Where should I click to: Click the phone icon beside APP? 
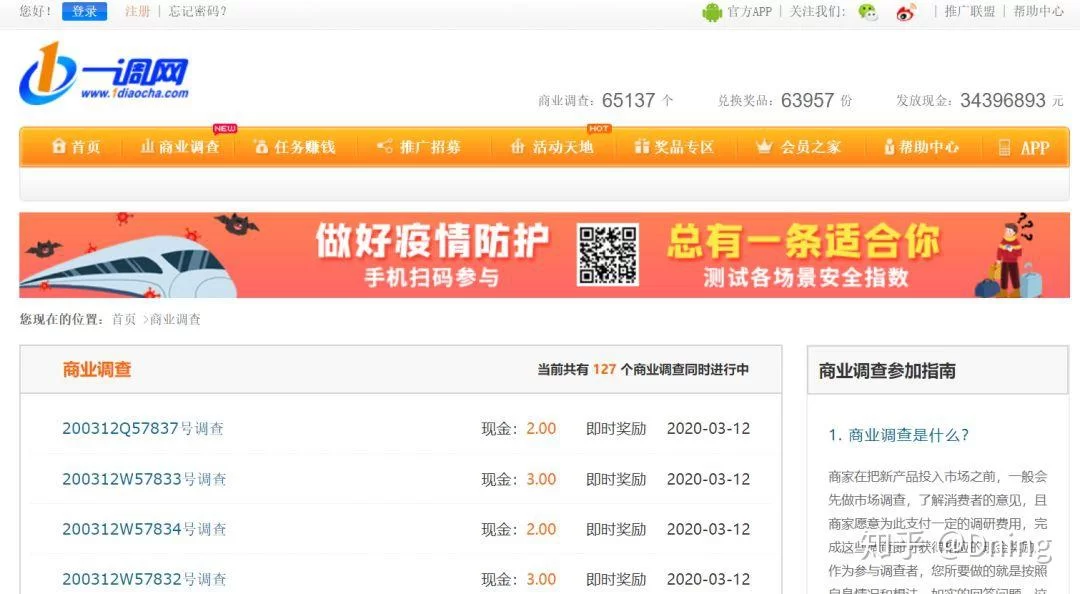click(x=1004, y=148)
